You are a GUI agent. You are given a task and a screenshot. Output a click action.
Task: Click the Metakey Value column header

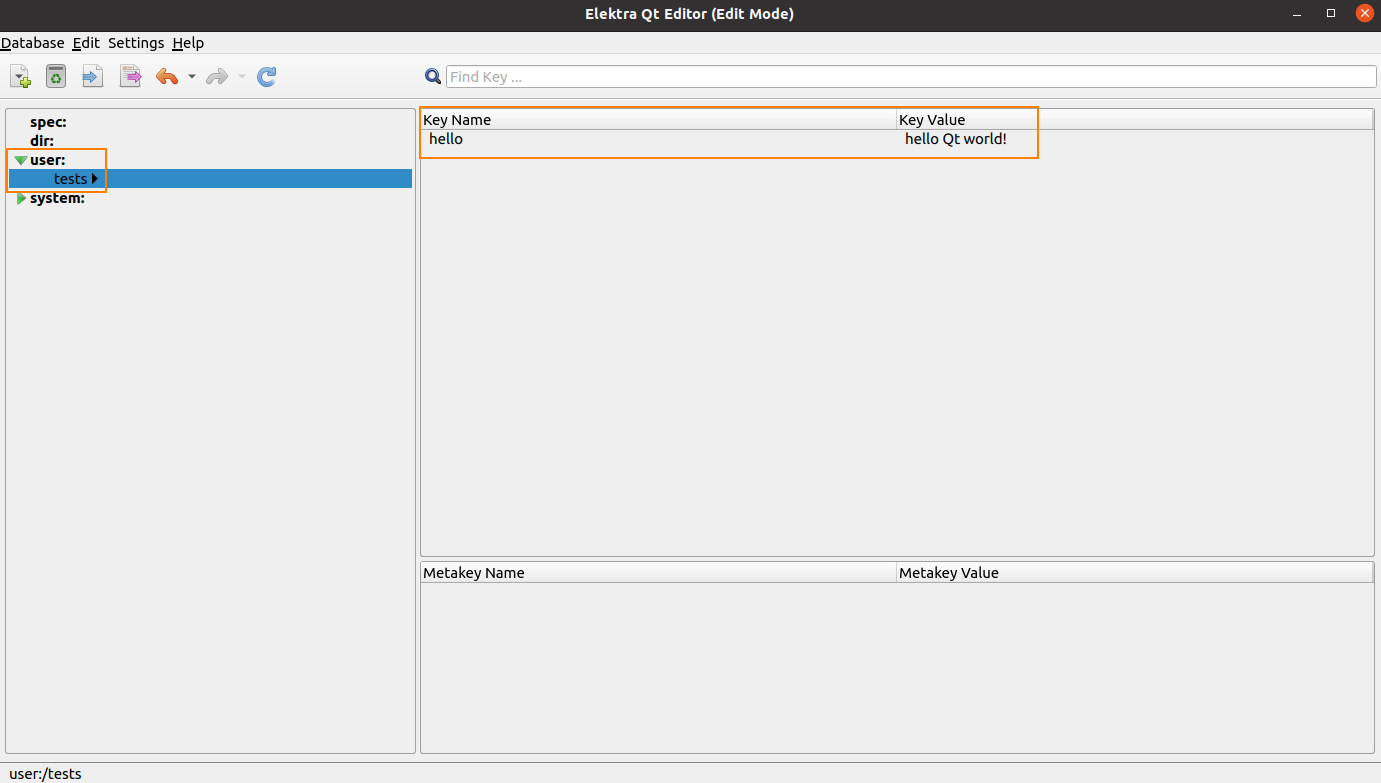pyautogui.click(x=1135, y=573)
